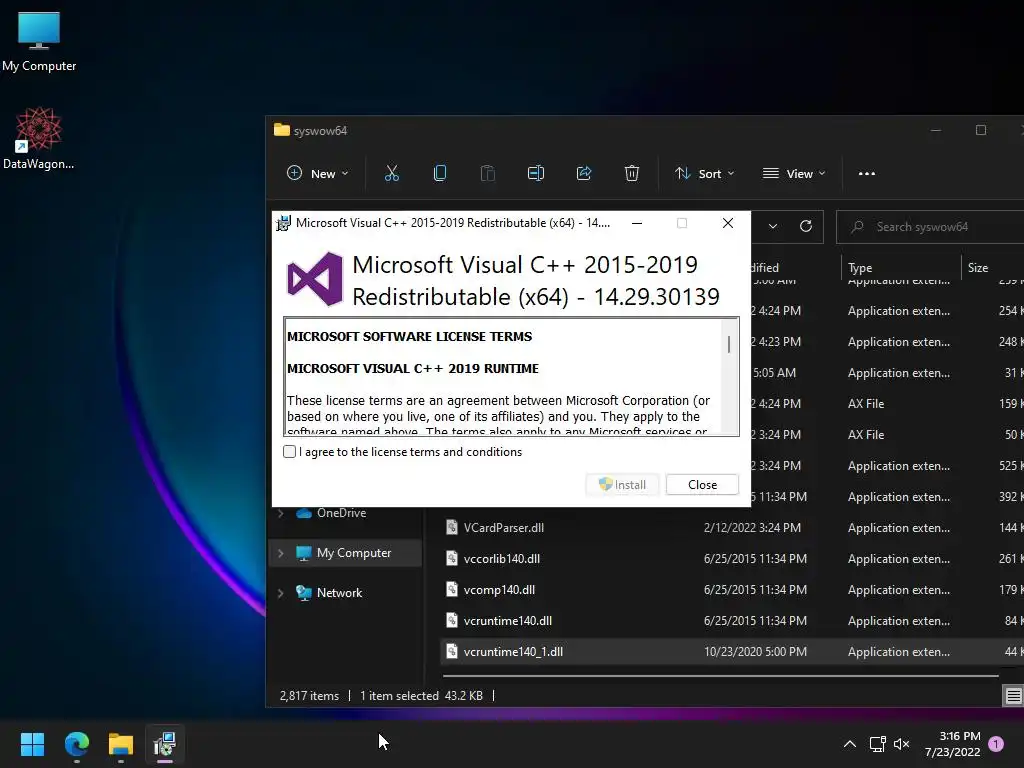Click the My Computer desktop icon
1024x768 pixels.
click(x=39, y=42)
